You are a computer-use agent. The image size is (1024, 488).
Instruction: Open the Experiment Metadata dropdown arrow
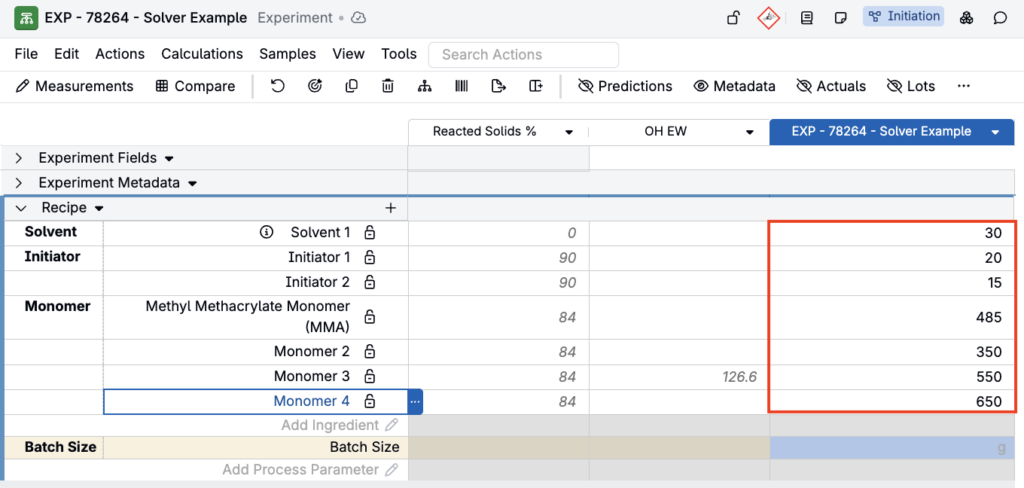tap(192, 184)
